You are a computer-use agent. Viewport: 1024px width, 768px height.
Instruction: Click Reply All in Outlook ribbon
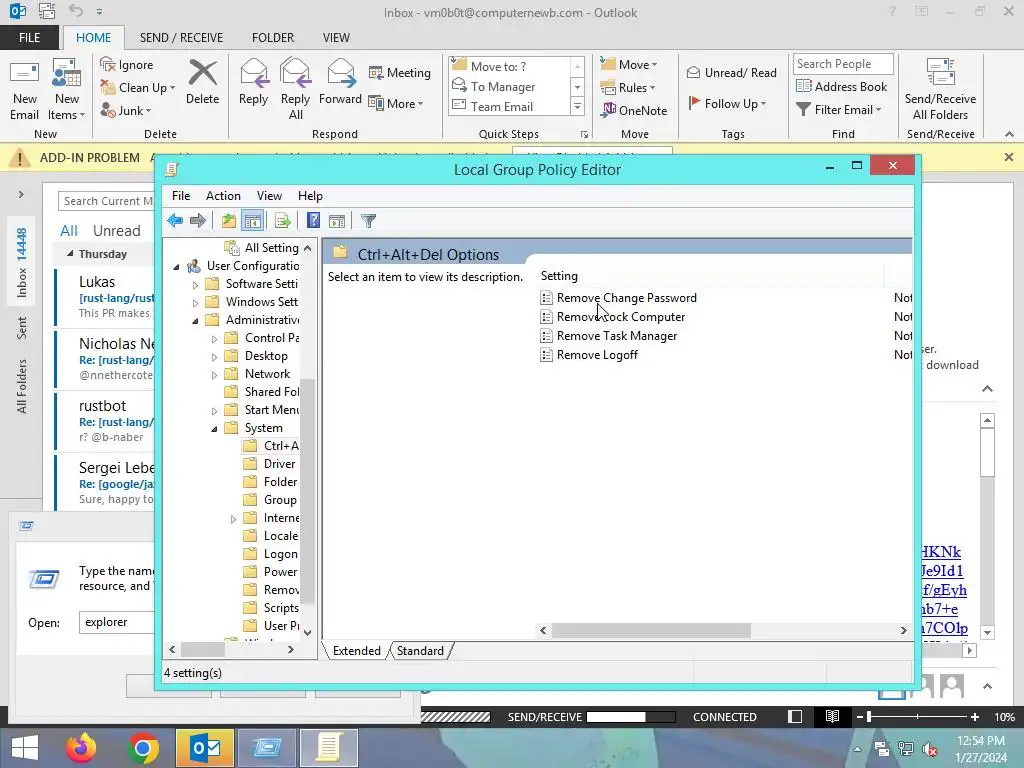[x=295, y=89]
